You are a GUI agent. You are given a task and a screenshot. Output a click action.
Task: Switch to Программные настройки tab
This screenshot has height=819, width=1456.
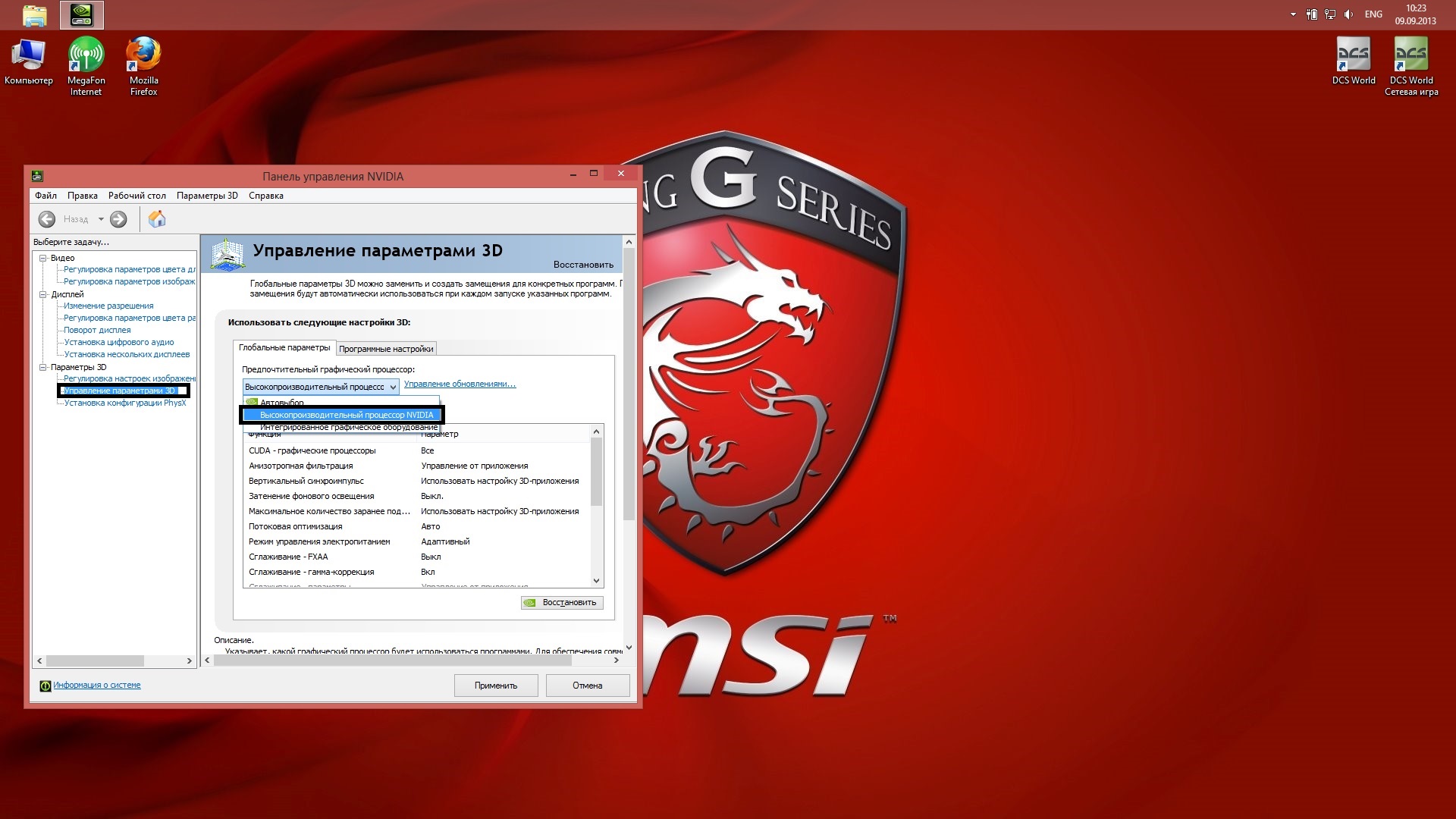tap(386, 349)
